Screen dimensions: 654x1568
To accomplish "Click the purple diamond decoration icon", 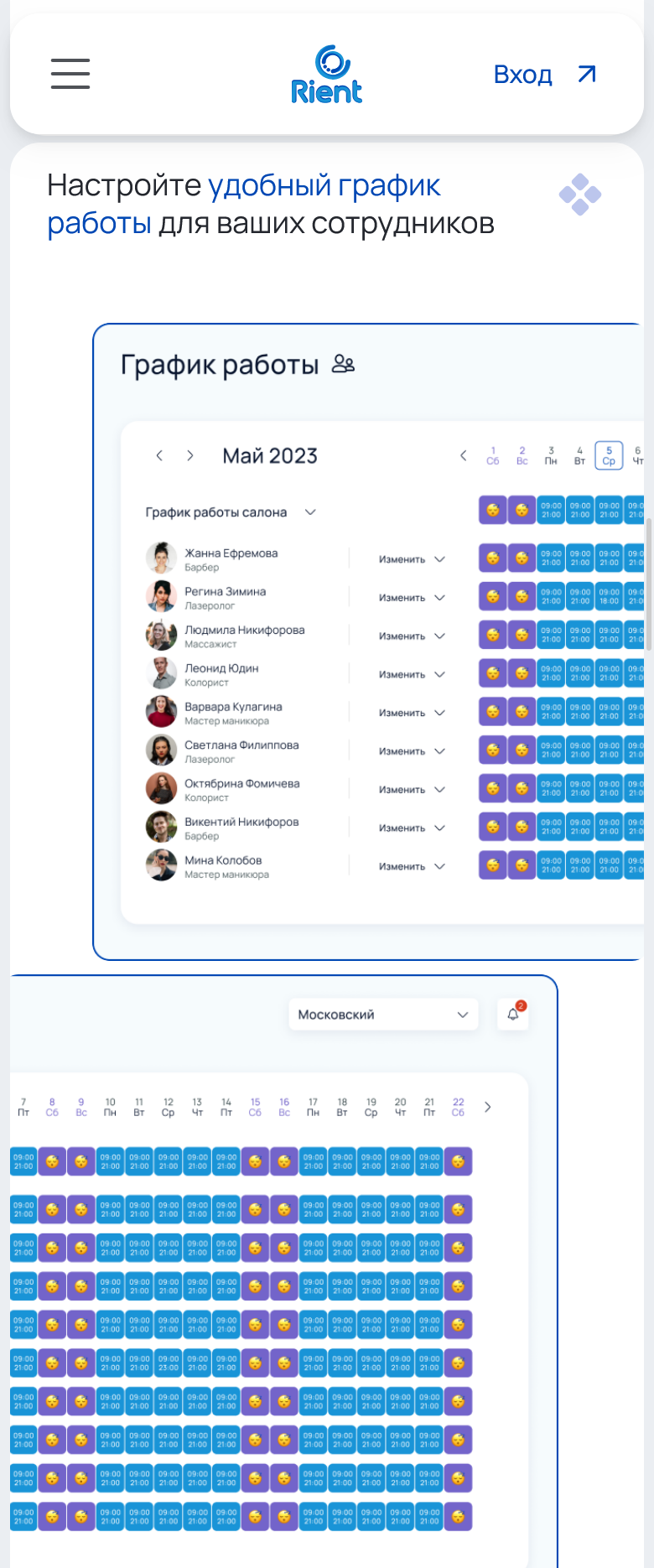I will point(580,195).
